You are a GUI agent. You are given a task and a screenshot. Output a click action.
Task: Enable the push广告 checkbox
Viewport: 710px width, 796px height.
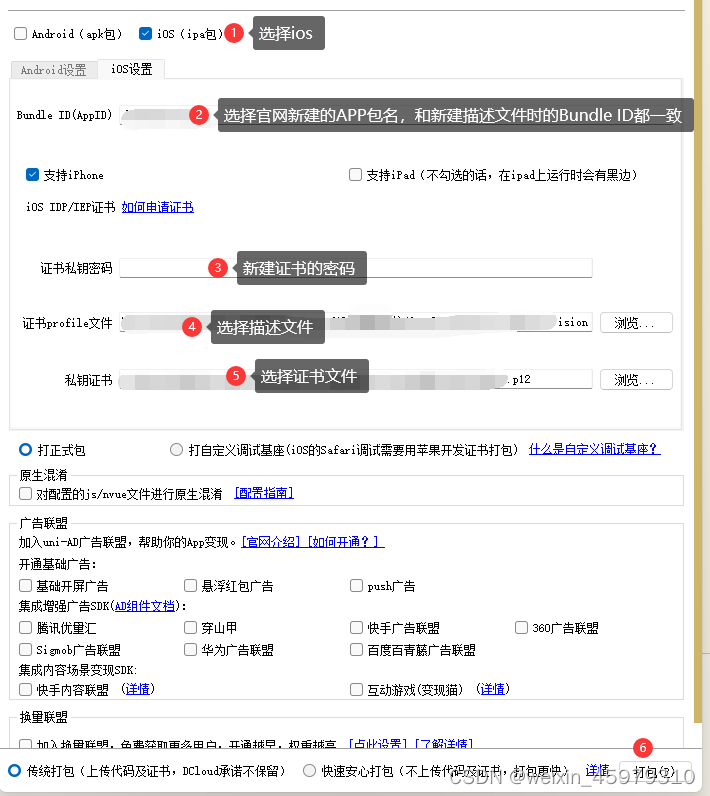(x=356, y=586)
